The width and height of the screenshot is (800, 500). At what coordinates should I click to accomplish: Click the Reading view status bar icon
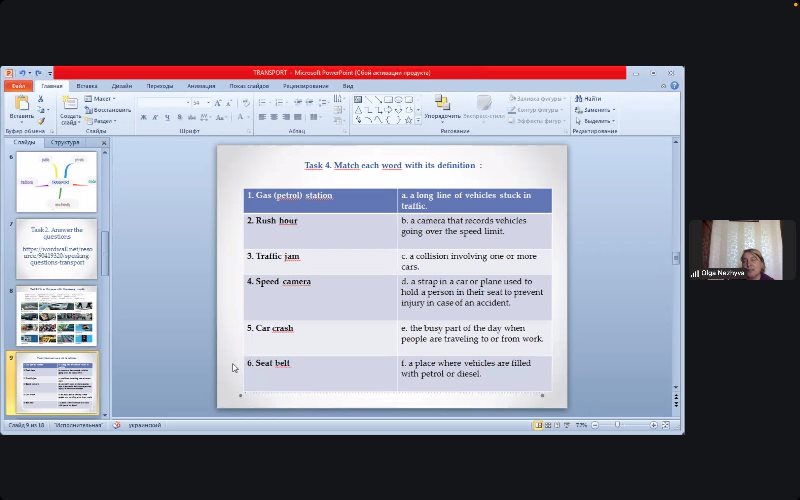coord(557,425)
